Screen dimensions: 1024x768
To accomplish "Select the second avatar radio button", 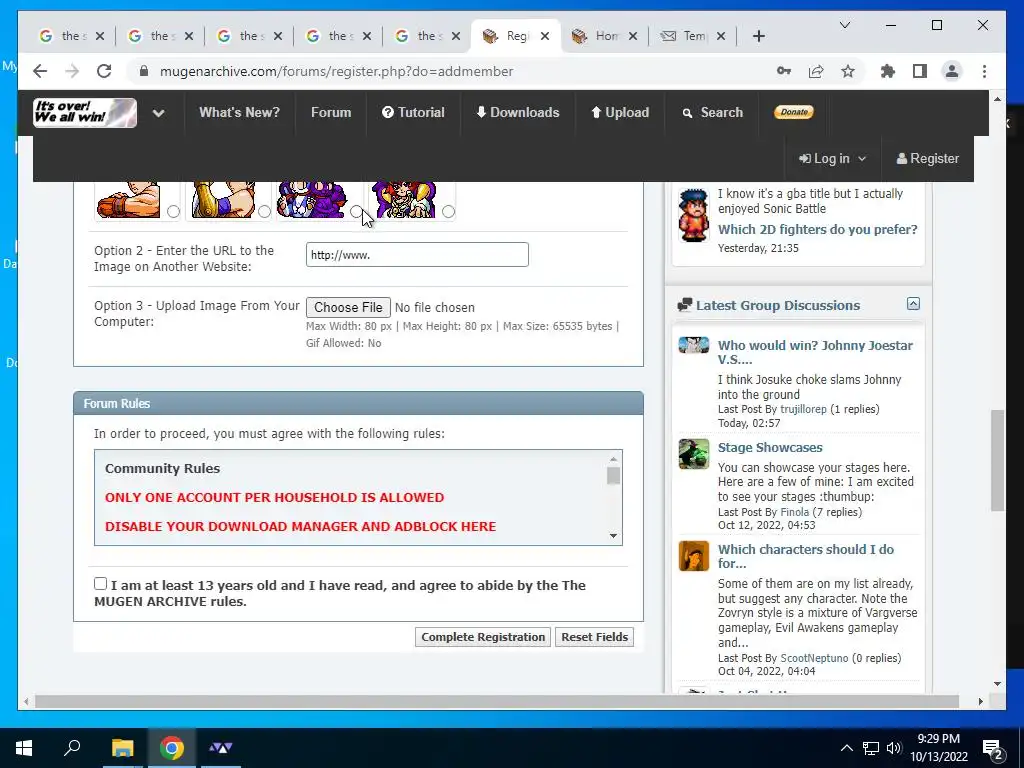I will pyautogui.click(x=264, y=212).
